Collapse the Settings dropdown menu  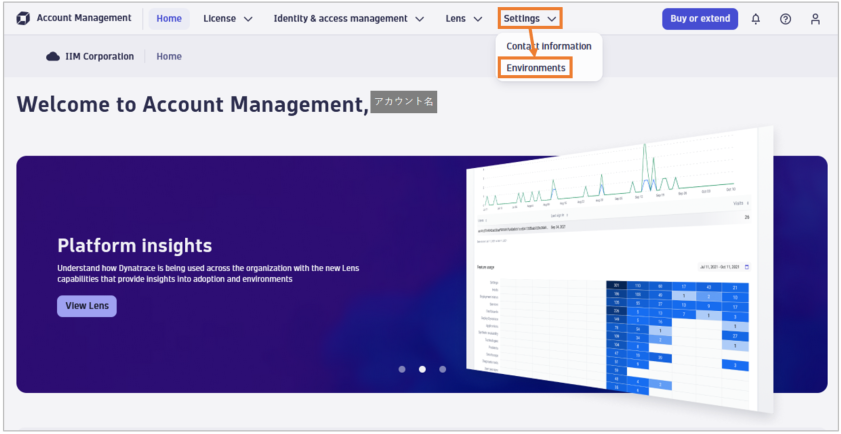click(529, 19)
